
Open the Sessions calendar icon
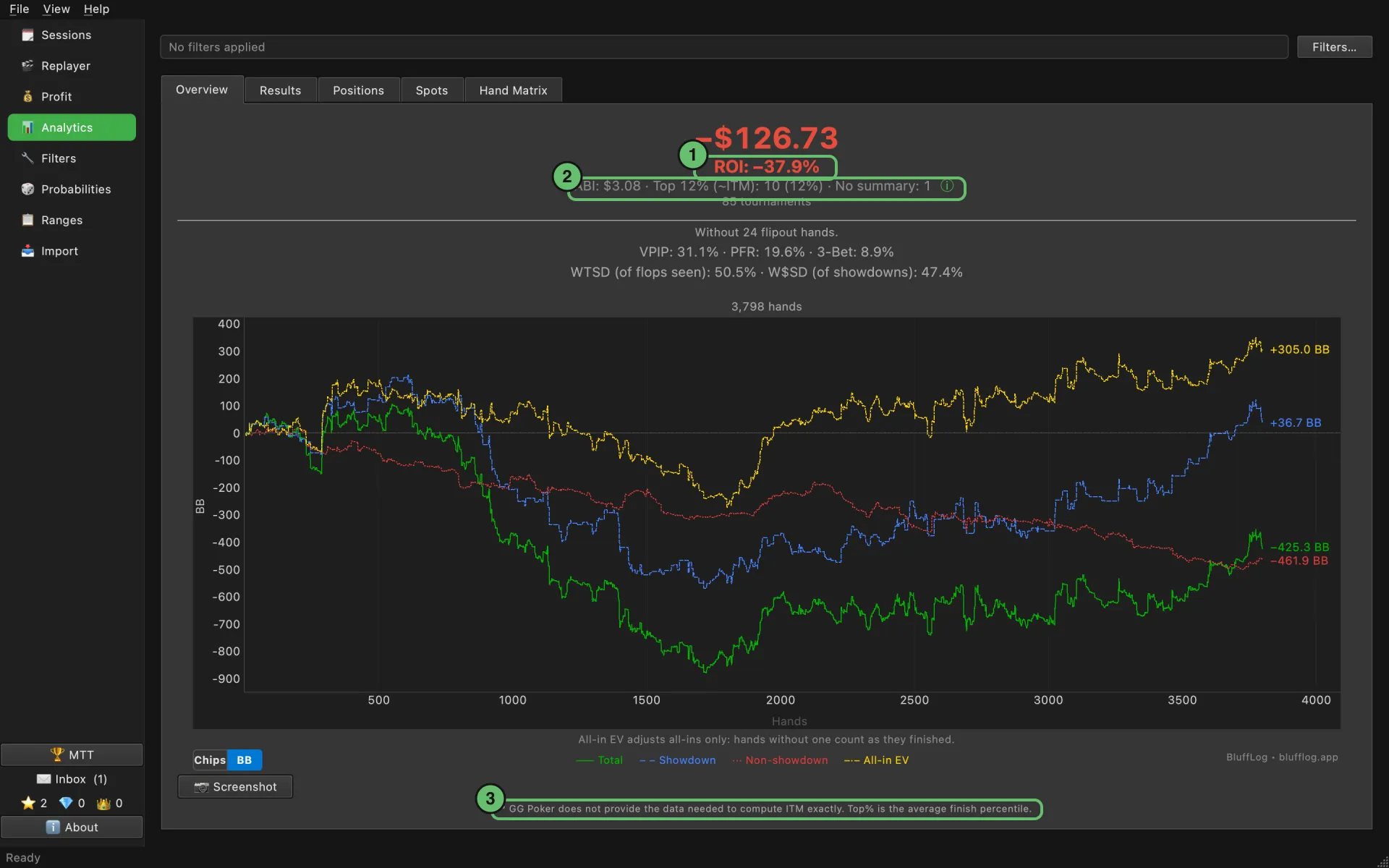27,35
